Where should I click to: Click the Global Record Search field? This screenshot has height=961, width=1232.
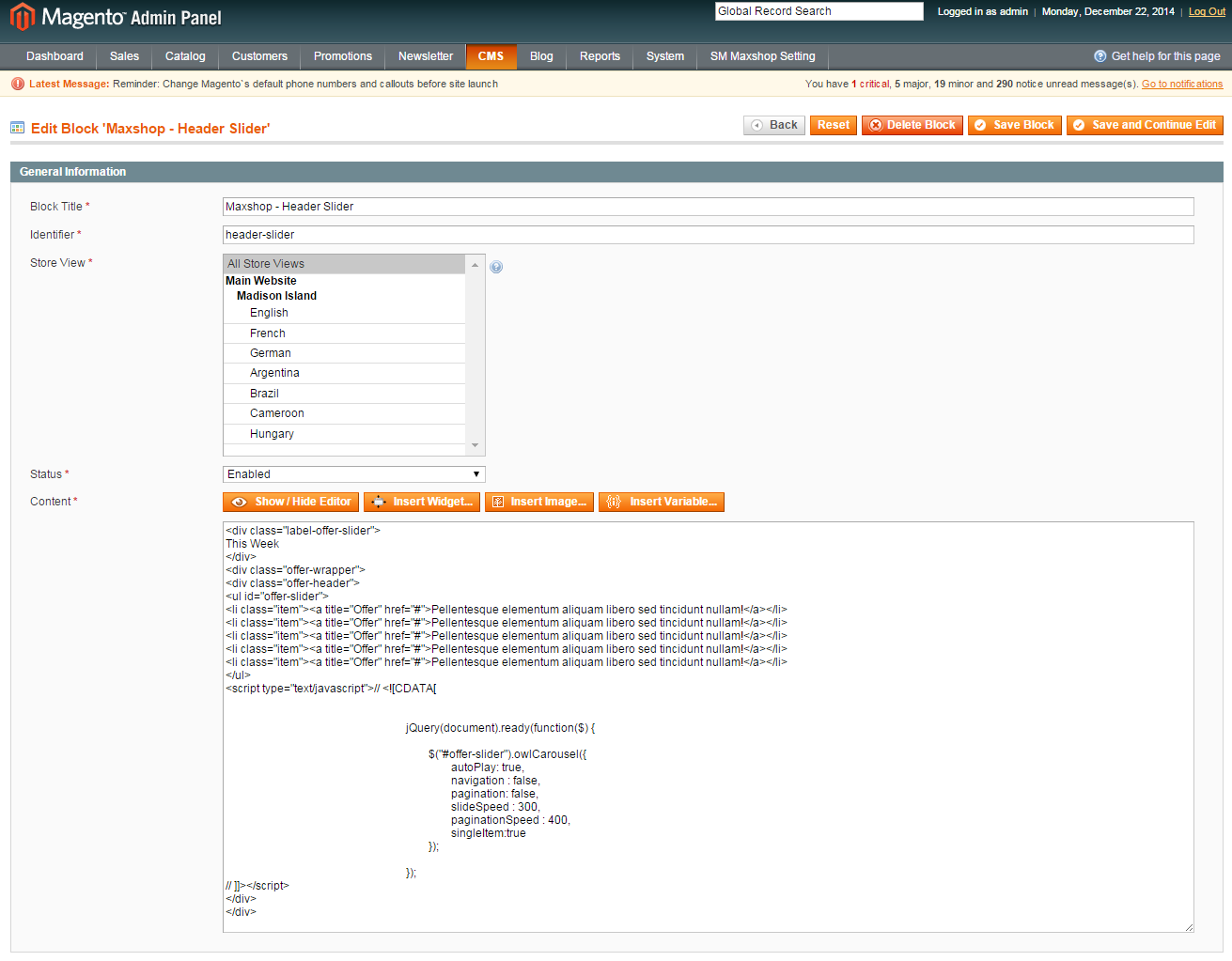point(819,11)
